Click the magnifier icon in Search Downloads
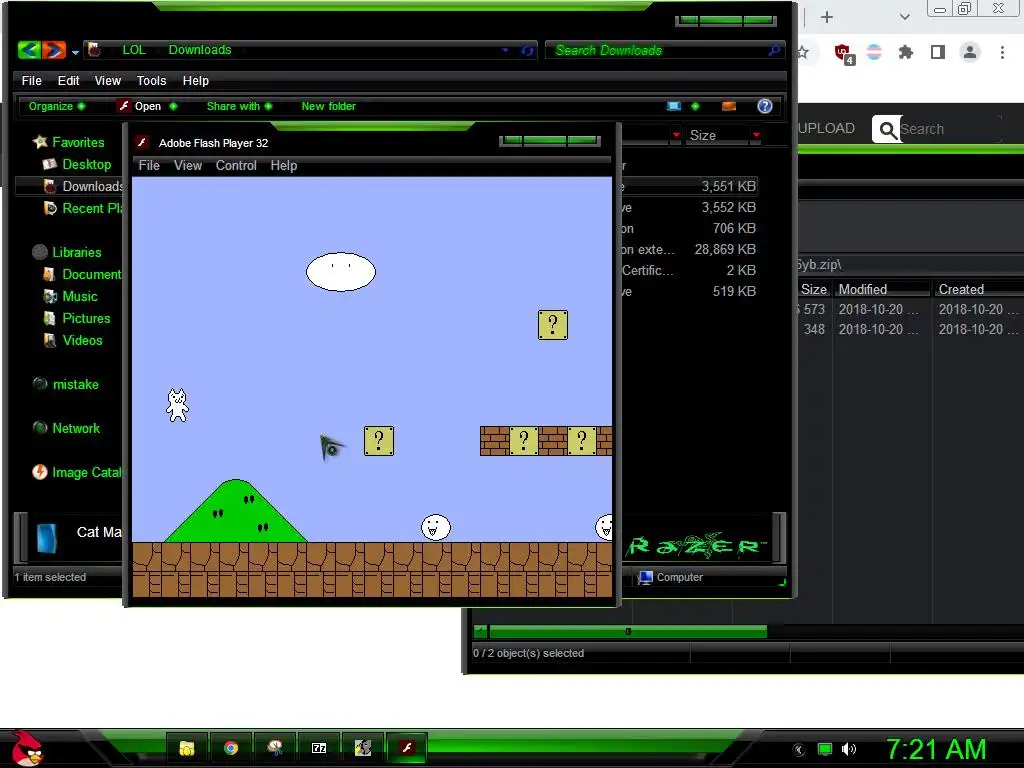 pos(774,50)
